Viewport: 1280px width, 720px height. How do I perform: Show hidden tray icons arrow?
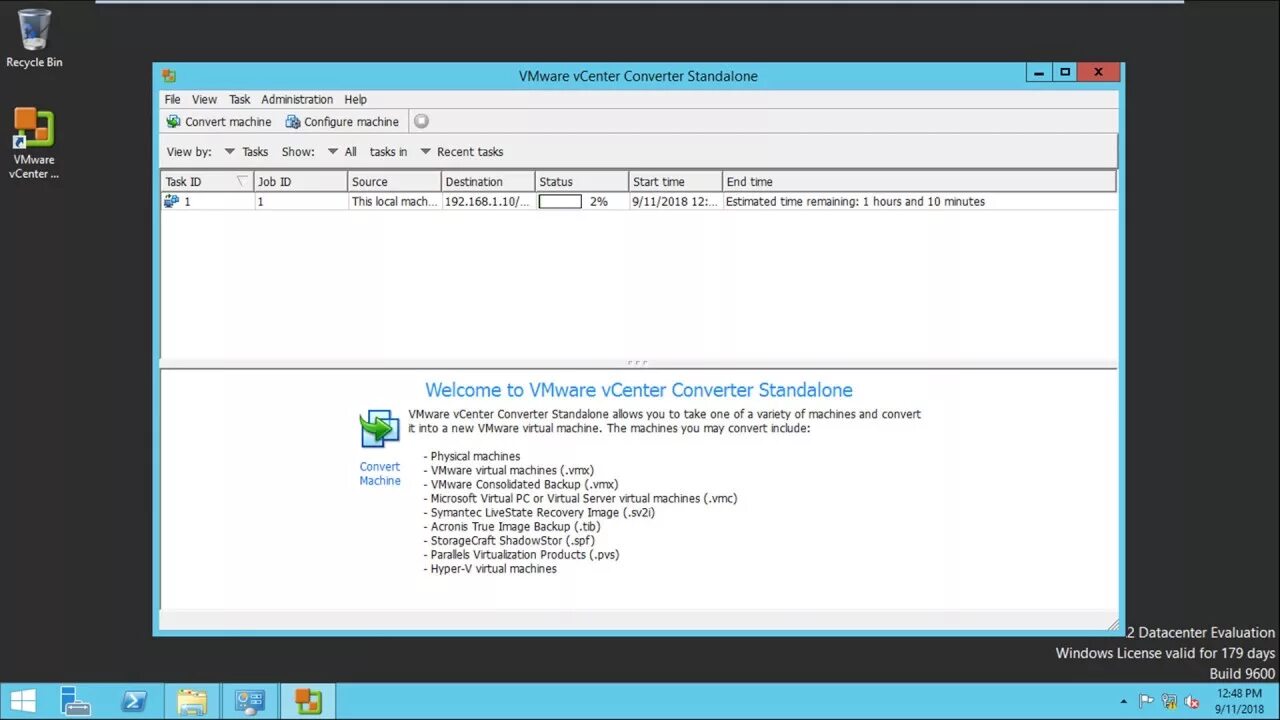tap(1124, 702)
